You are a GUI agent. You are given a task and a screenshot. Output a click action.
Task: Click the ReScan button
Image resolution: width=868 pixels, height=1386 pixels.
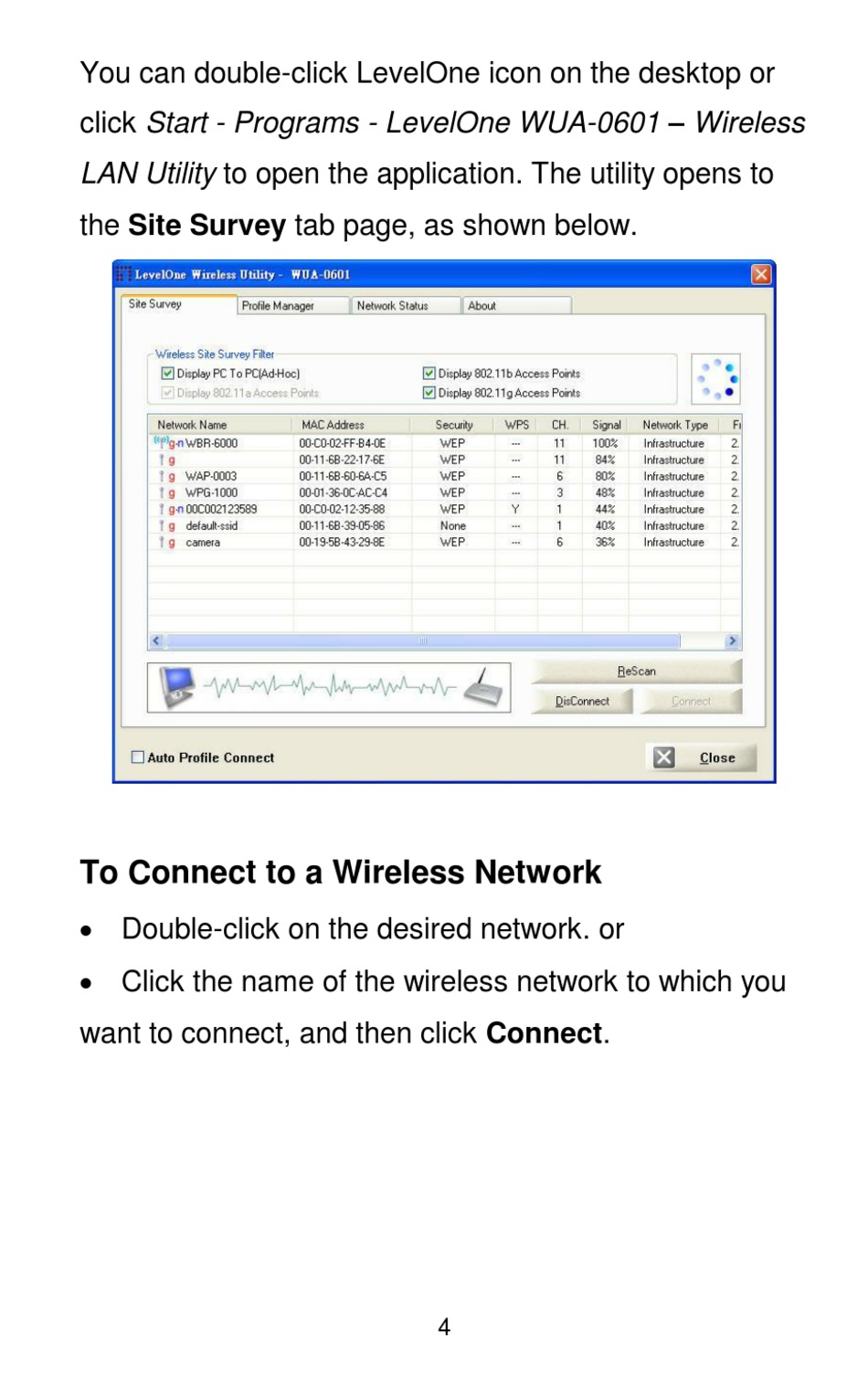click(637, 672)
